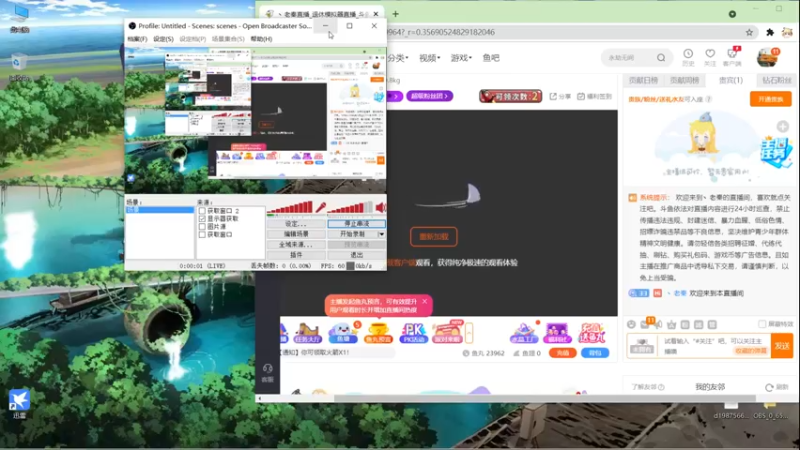
Task: Open the 鱼丸预言 trophy icon
Action: click(378, 333)
